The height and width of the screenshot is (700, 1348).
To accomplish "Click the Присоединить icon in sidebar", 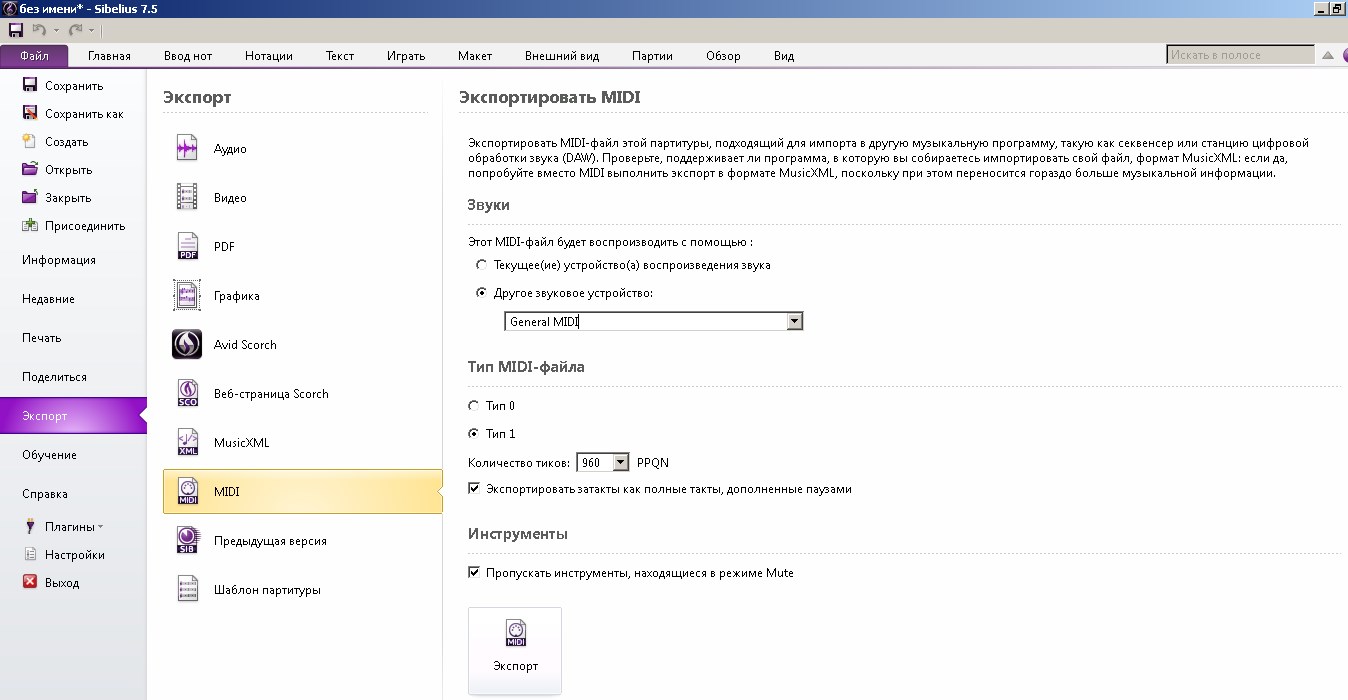I will pos(30,225).
